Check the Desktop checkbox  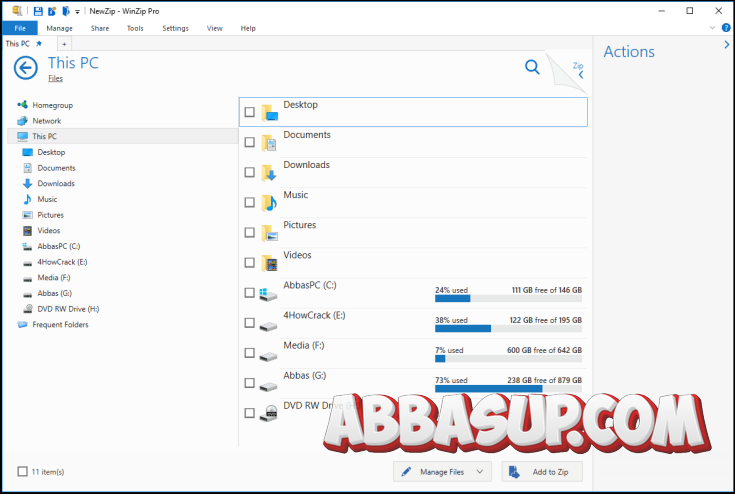[x=249, y=112]
